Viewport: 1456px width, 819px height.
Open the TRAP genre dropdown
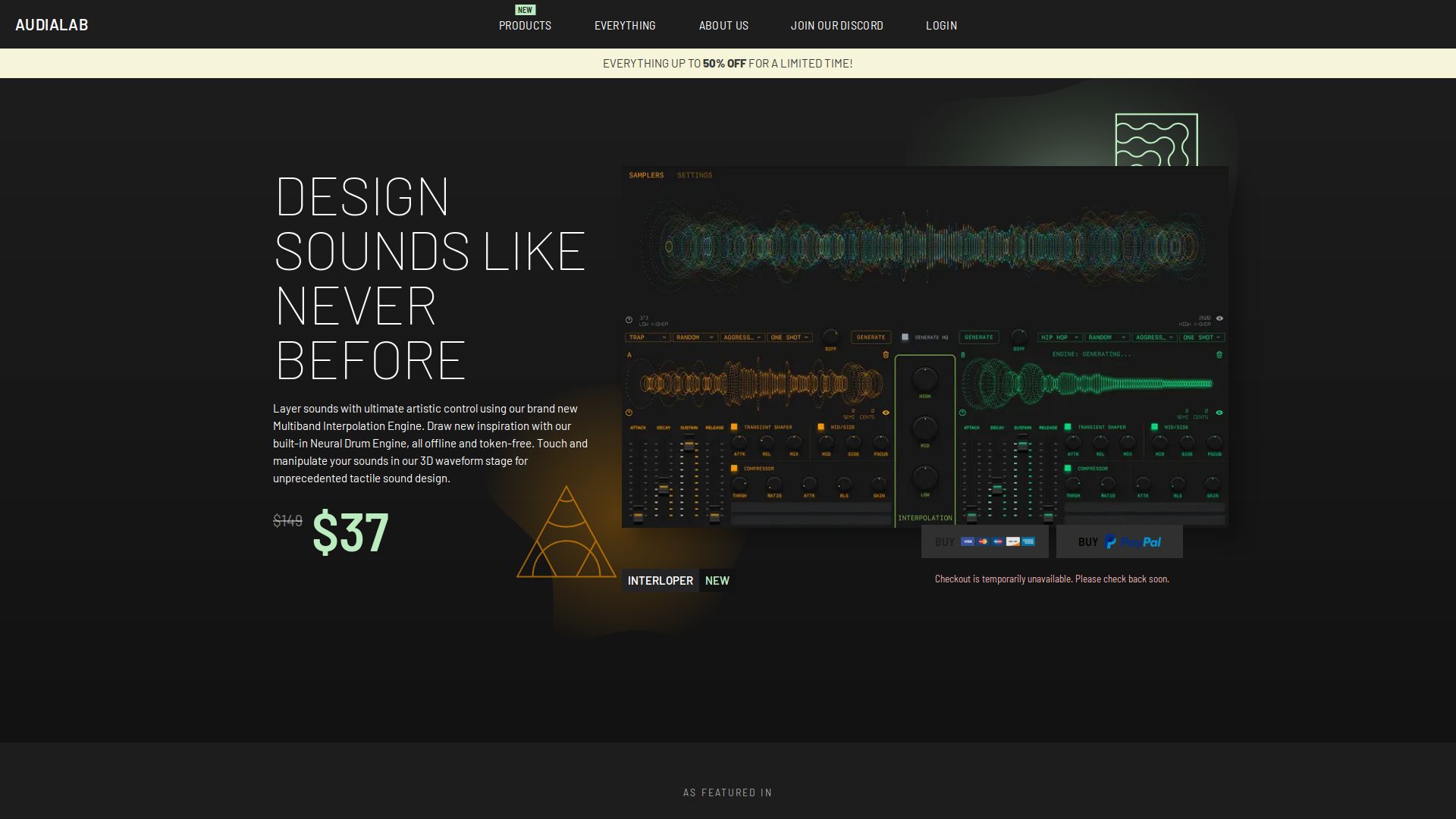[647, 337]
